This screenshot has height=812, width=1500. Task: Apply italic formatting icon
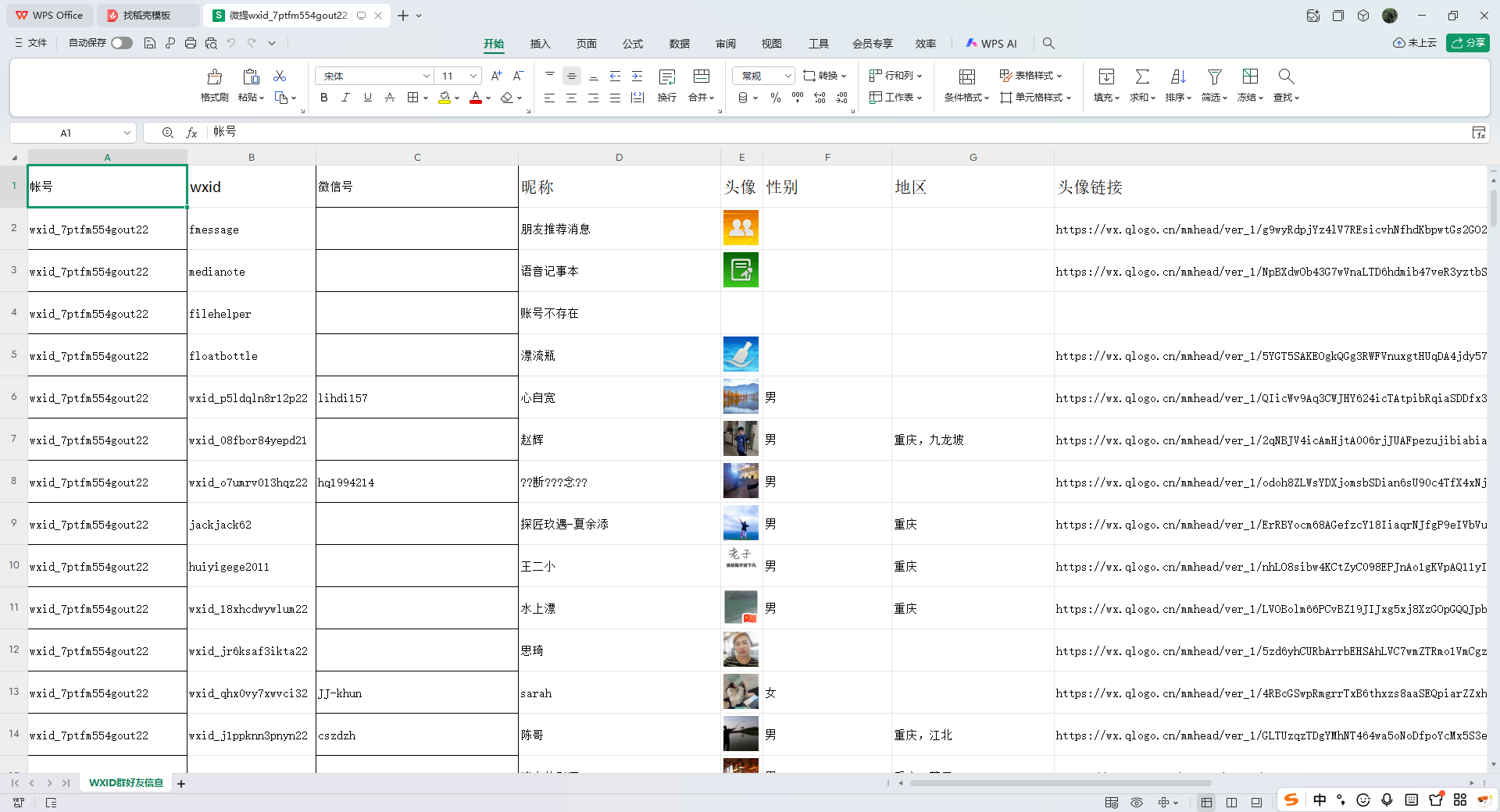tap(345, 98)
